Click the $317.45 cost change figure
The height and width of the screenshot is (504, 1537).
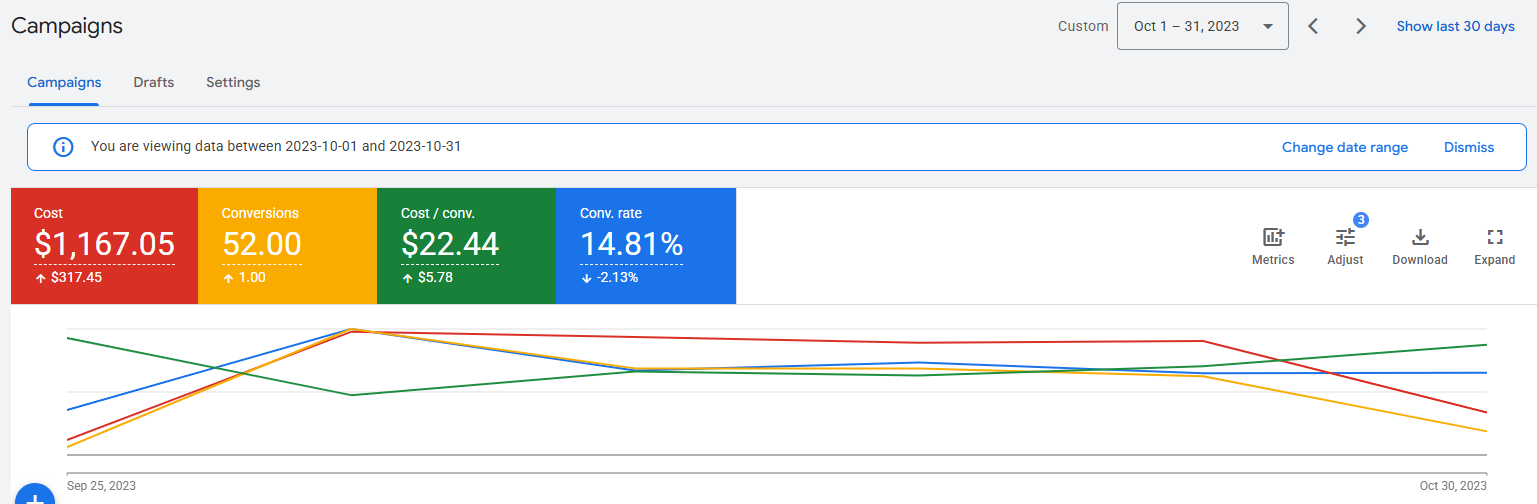click(76, 277)
